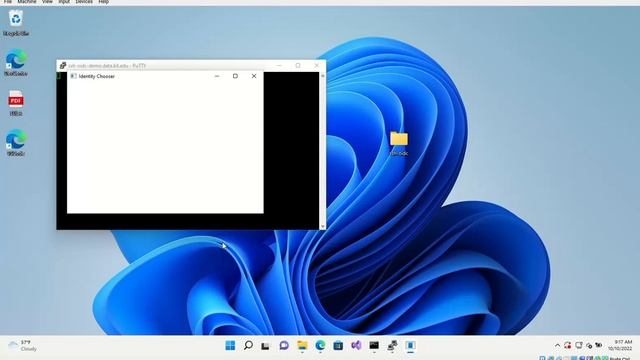The height and width of the screenshot is (360, 640).
Task: Open PuTTY title bar system icon
Action: click(62, 65)
